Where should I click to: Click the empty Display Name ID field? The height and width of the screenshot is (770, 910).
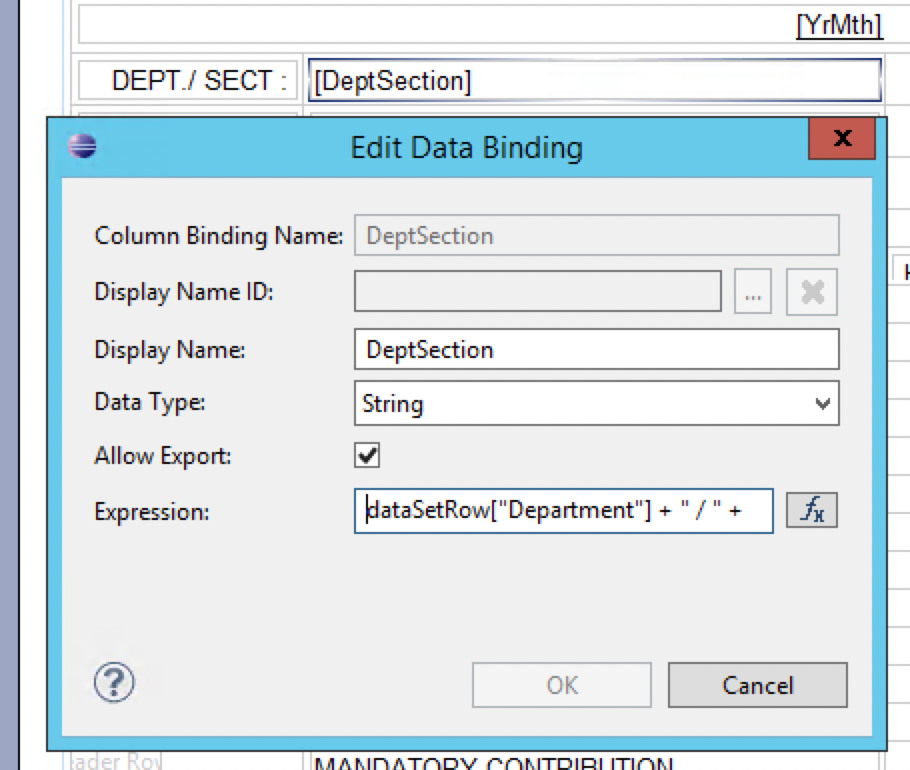pyautogui.click(x=537, y=293)
